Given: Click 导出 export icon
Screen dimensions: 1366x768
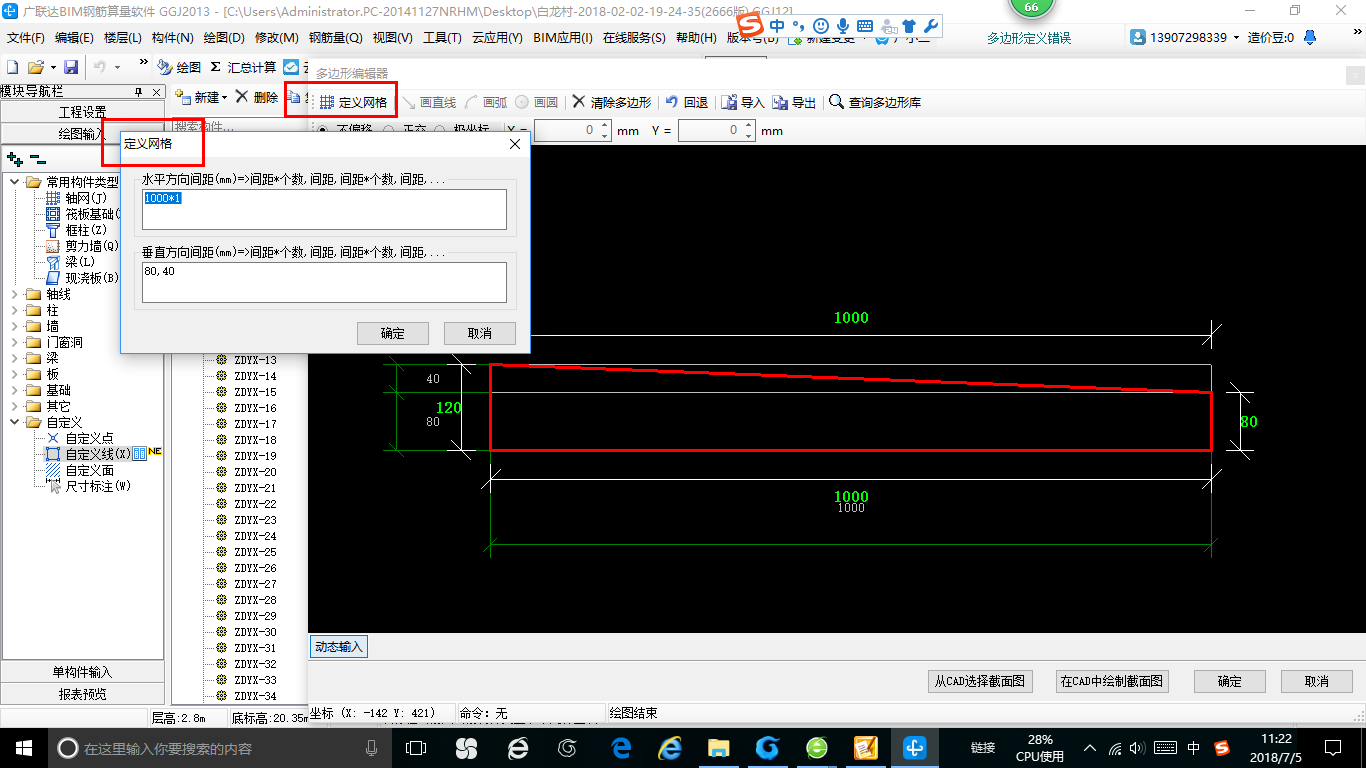Looking at the screenshot, I should [794, 102].
